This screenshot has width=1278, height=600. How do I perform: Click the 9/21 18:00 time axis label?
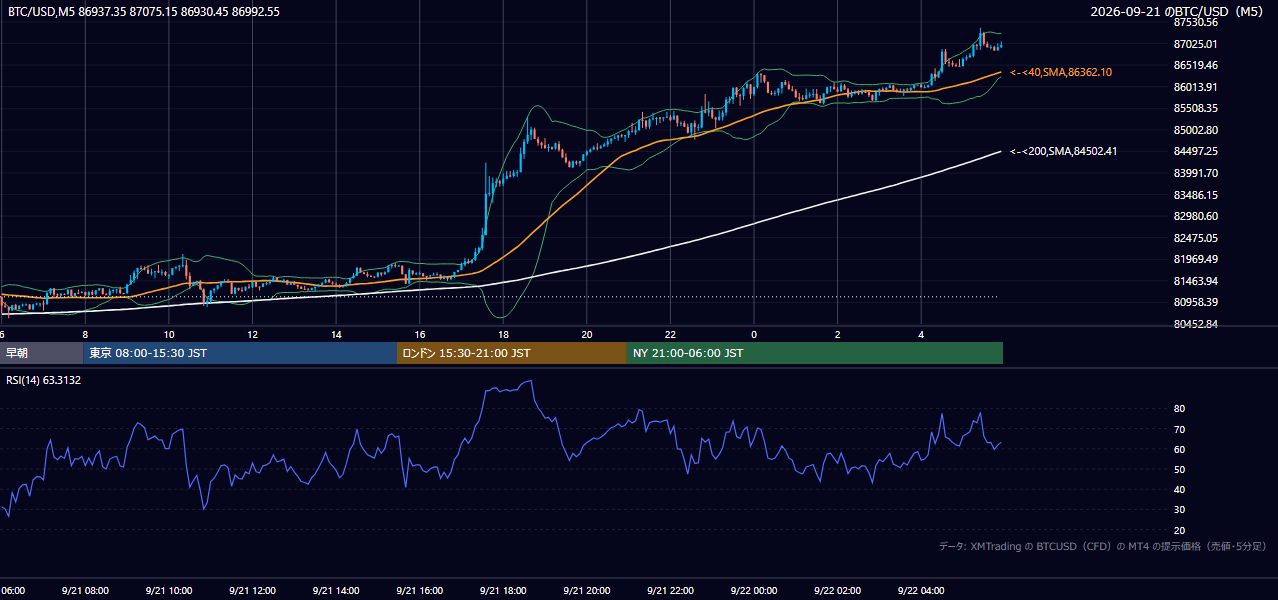[x=503, y=591]
